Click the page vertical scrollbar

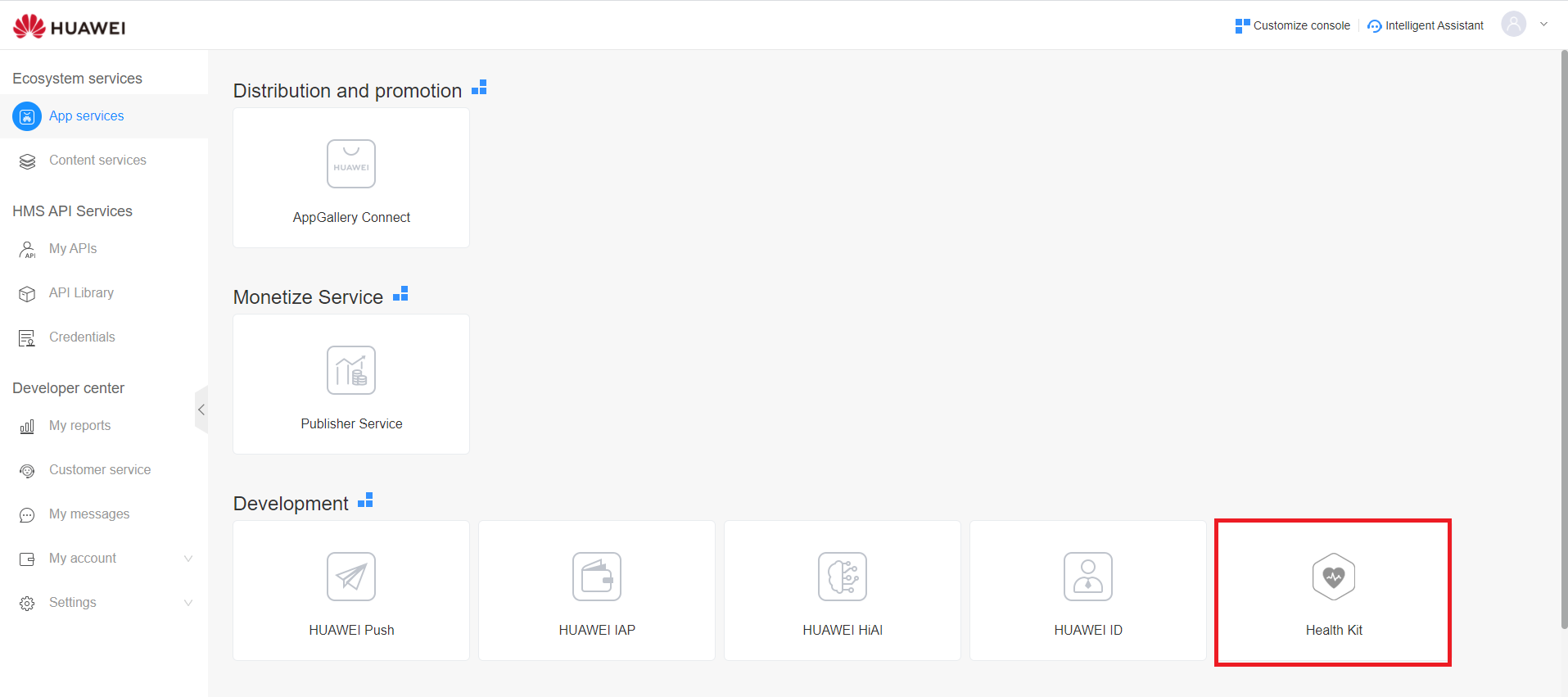pyautogui.click(x=1564, y=340)
